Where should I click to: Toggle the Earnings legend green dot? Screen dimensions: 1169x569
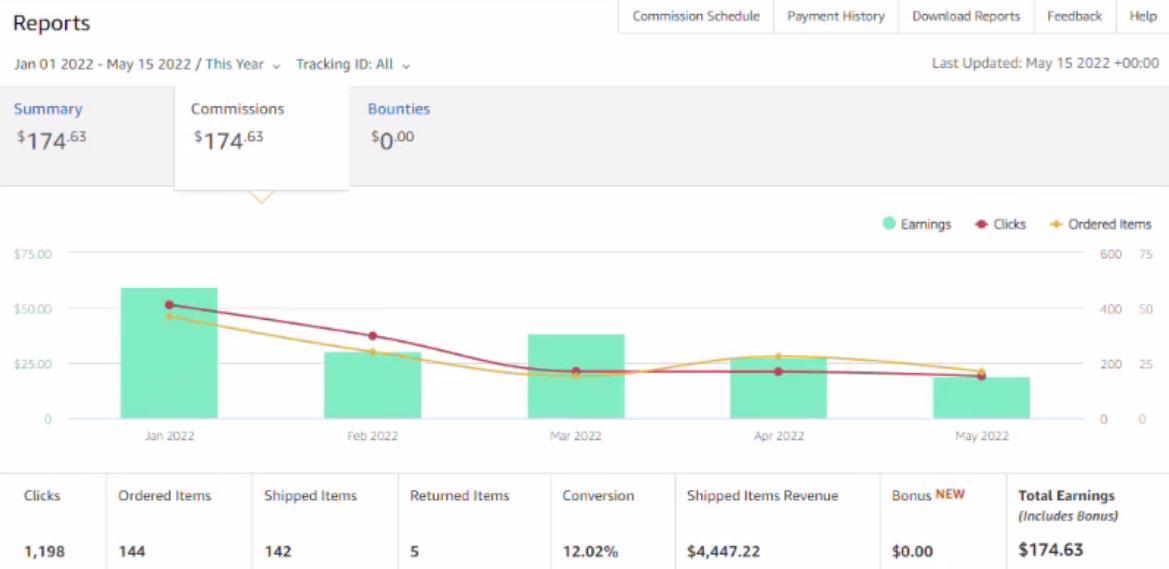point(889,224)
